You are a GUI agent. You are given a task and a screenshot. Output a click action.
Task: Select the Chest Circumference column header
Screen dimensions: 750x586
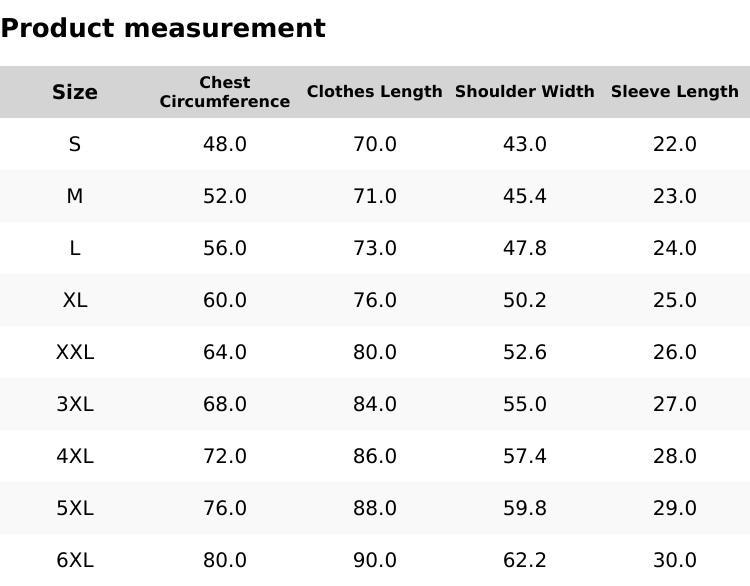225,92
